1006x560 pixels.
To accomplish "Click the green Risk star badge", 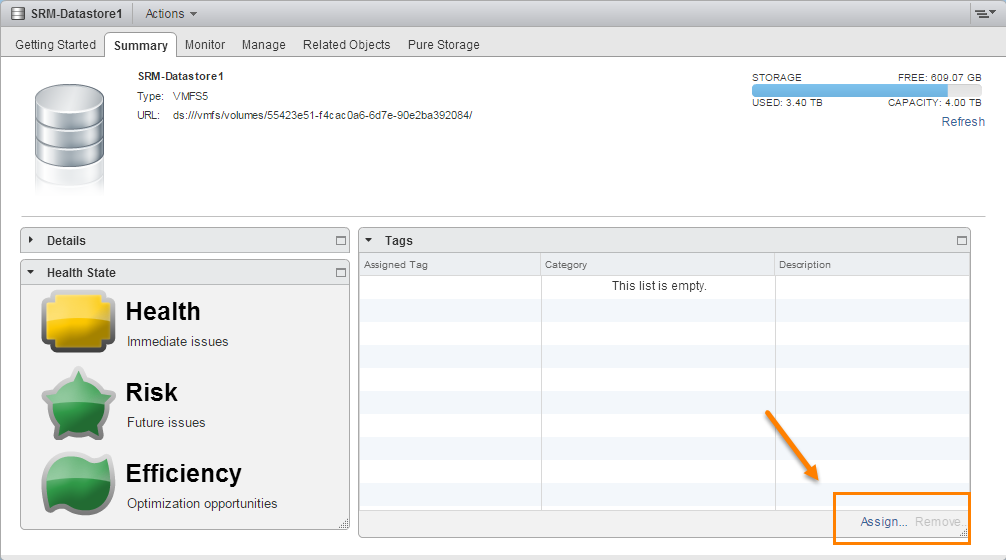I will tap(78, 403).
